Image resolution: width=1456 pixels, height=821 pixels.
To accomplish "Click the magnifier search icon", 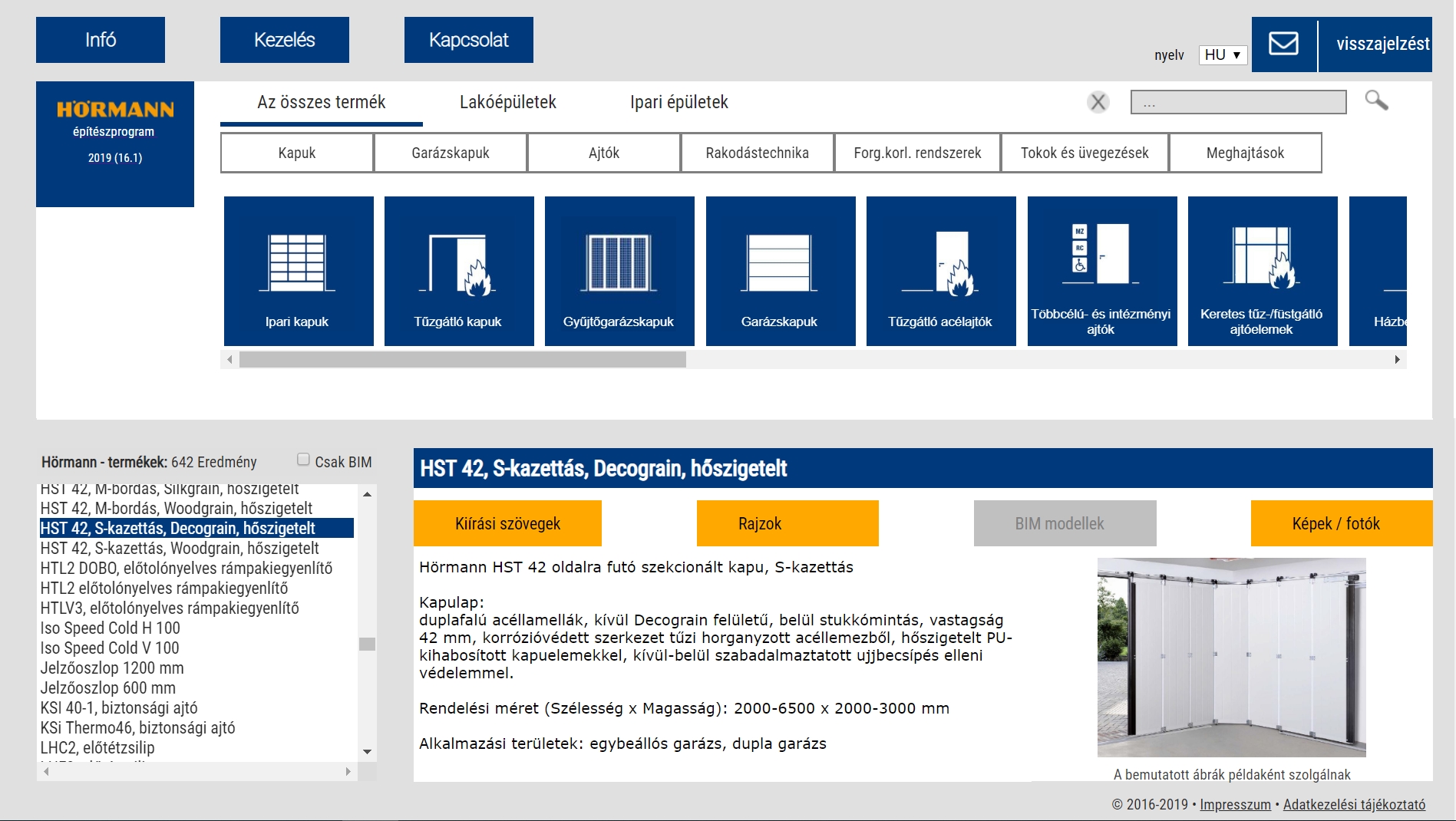I will click(1376, 101).
